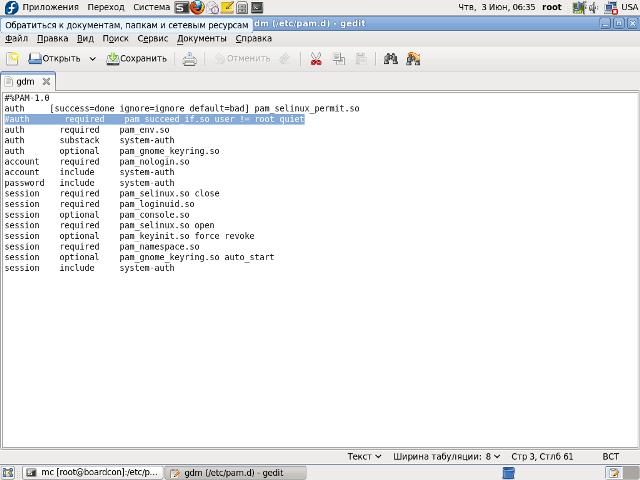Click the Cut scissors icon
The height and width of the screenshot is (480, 640).
[315, 59]
